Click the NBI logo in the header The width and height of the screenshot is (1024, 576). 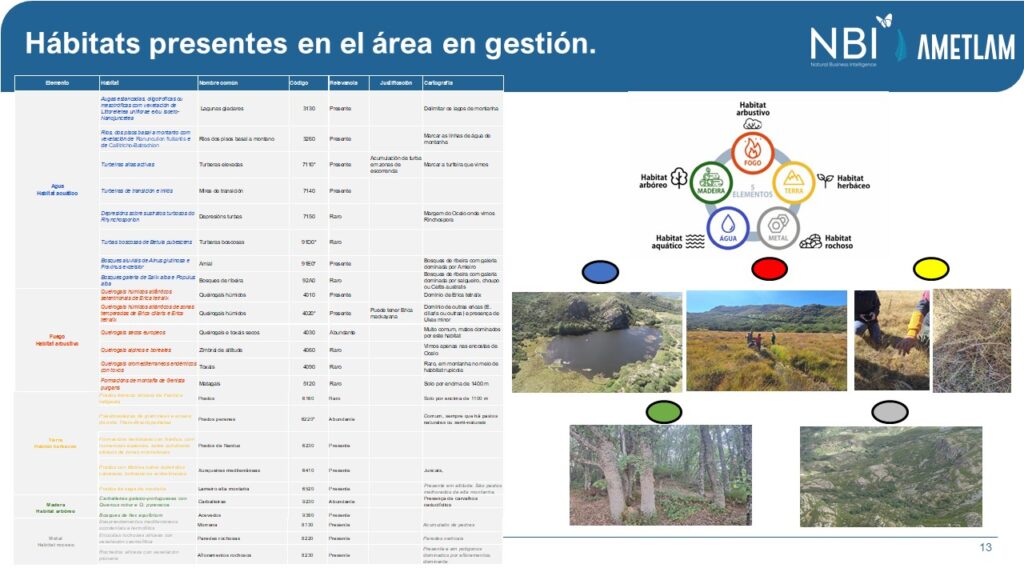pos(843,44)
